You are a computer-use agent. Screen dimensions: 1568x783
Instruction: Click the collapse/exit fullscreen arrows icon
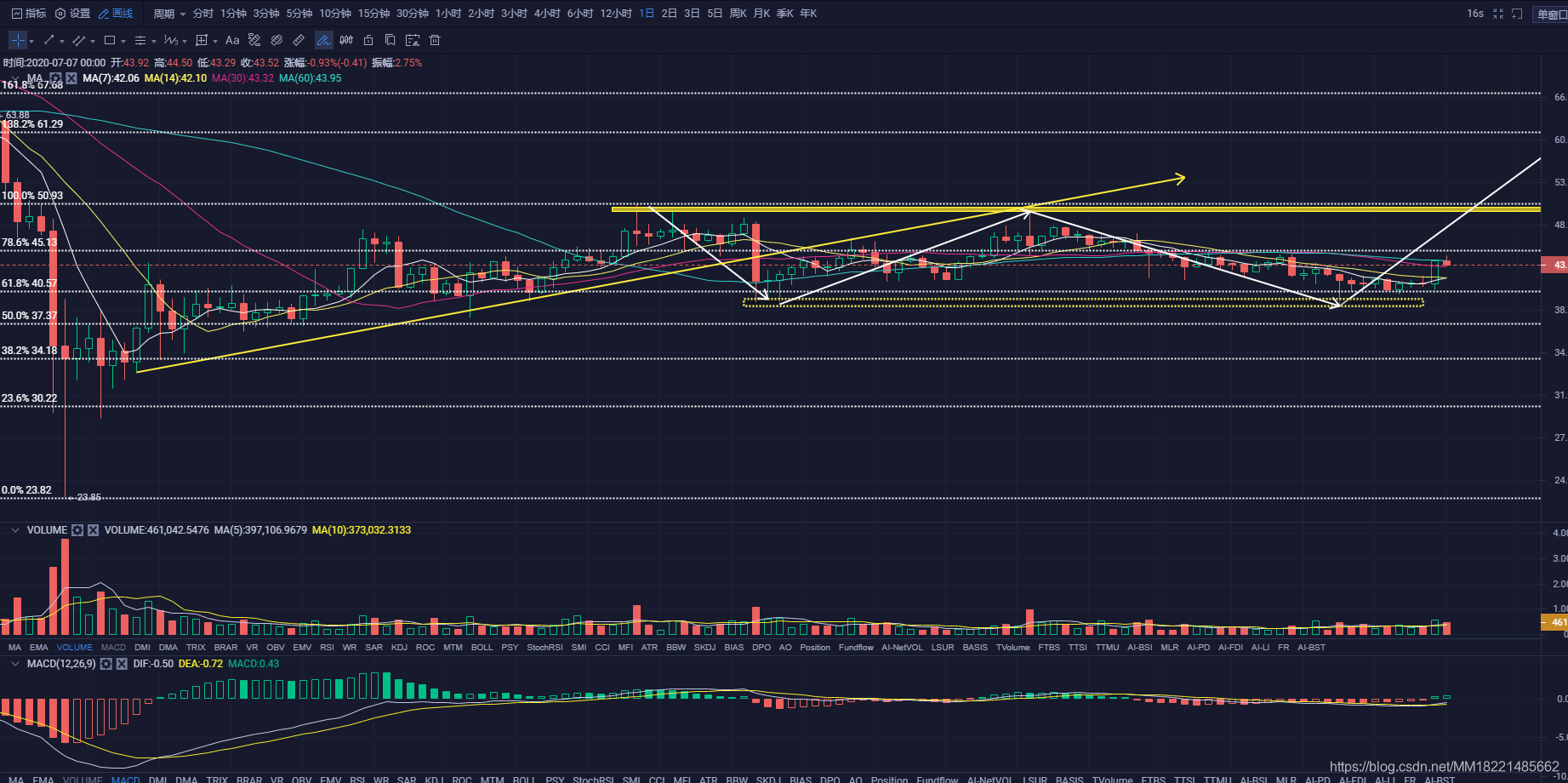click(1498, 14)
